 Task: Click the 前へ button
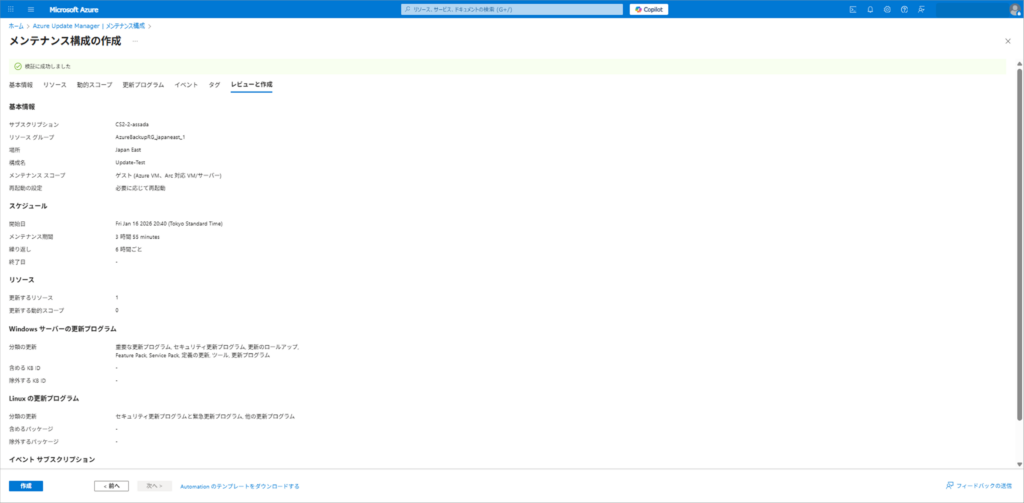(x=111, y=486)
